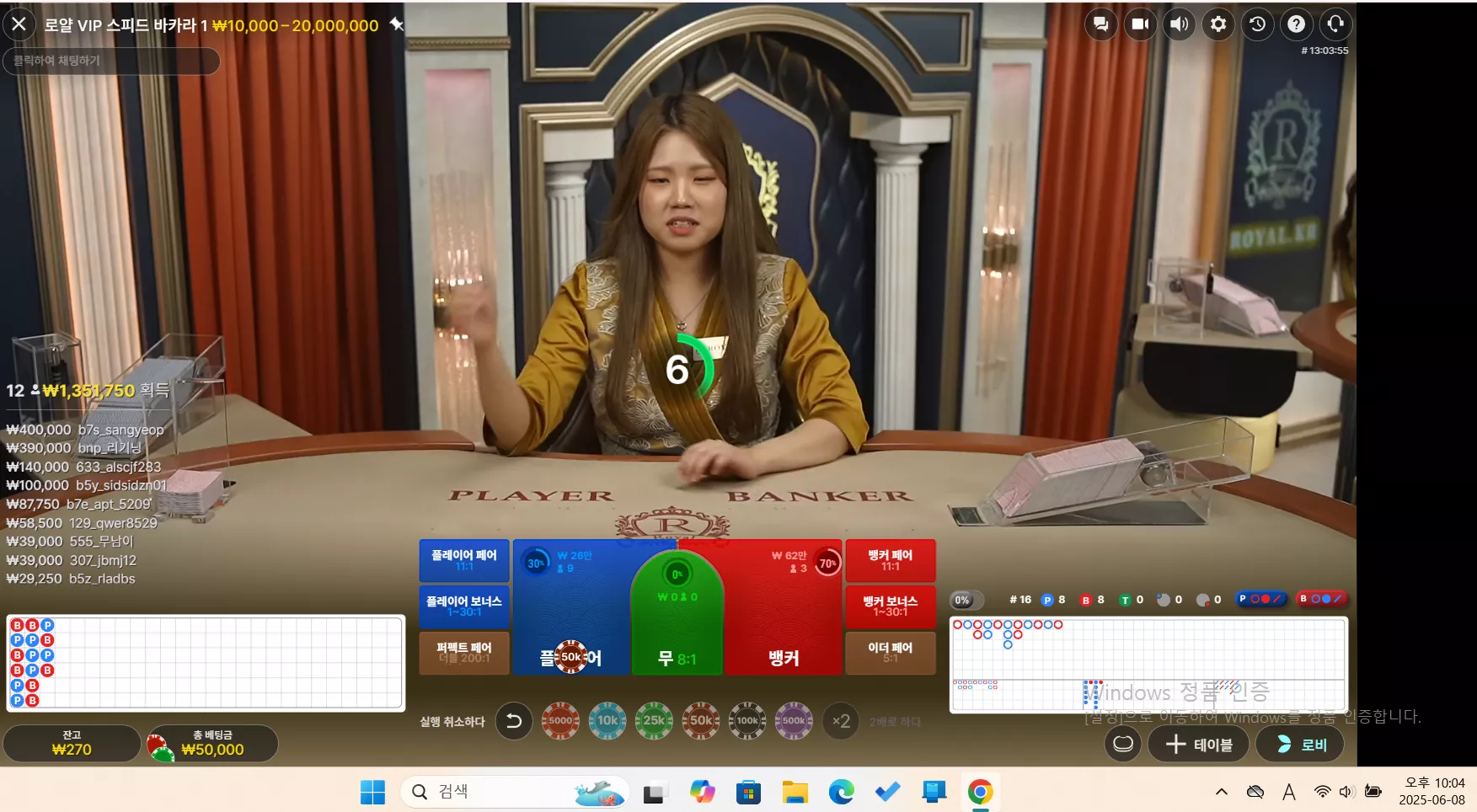1477x812 pixels.
Task: Go to 로비 lobby button
Action: coord(1300,744)
